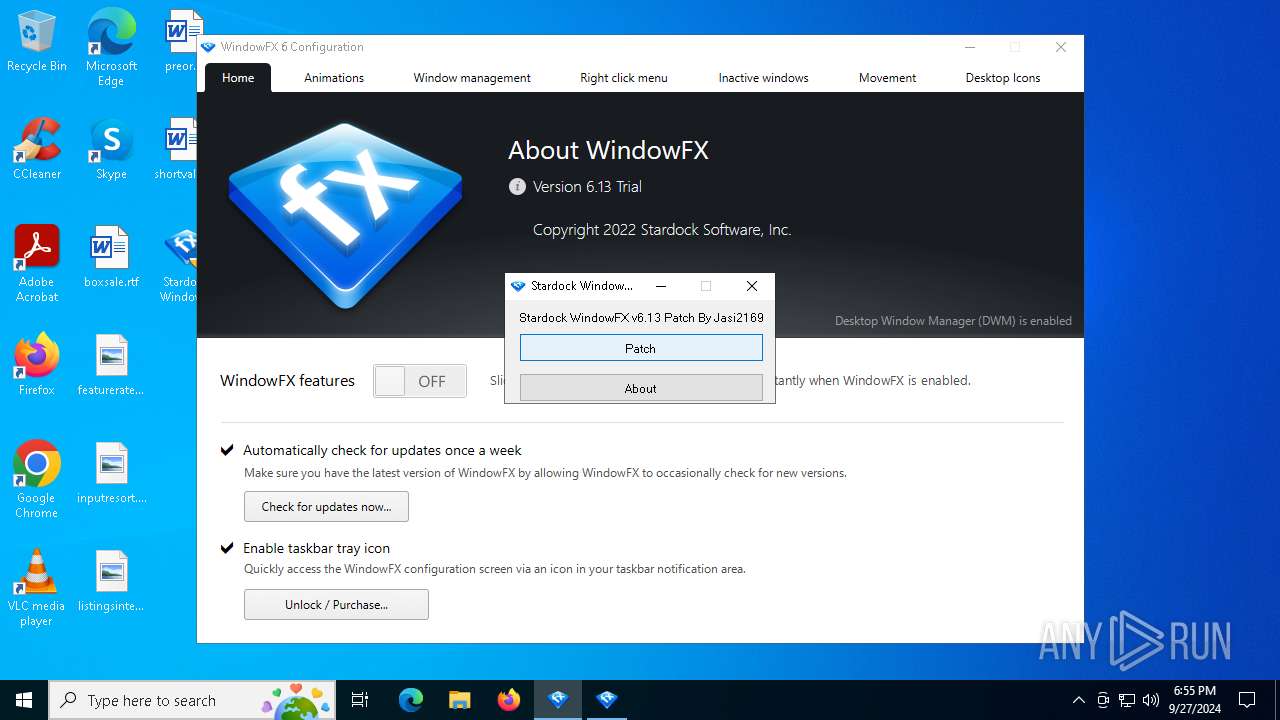This screenshot has width=1280, height=720.
Task: Switch to the Window management tab
Action: click(472, 78)
